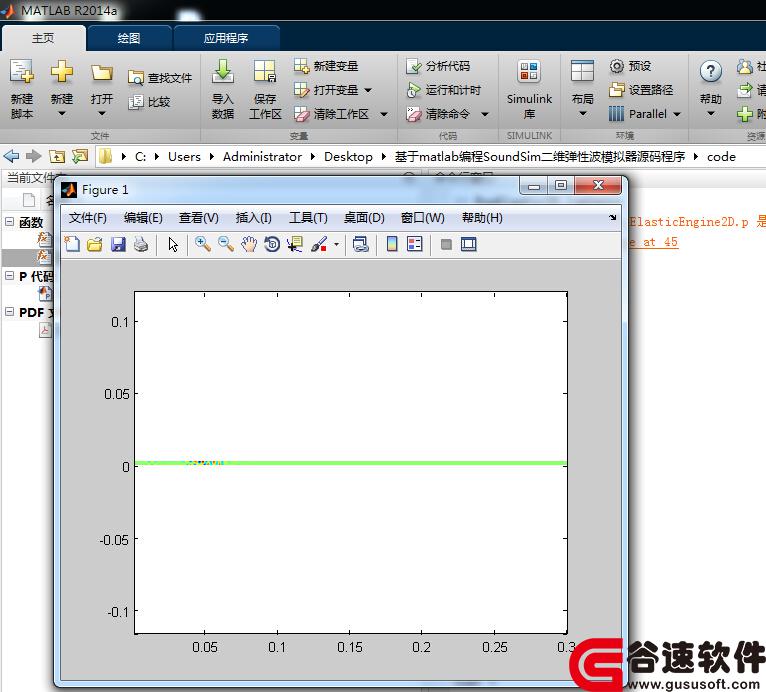Screen dimensions: 766x692
Task: Click Print Figure icon
Action: pyautogui.click(x=141, y=244)
